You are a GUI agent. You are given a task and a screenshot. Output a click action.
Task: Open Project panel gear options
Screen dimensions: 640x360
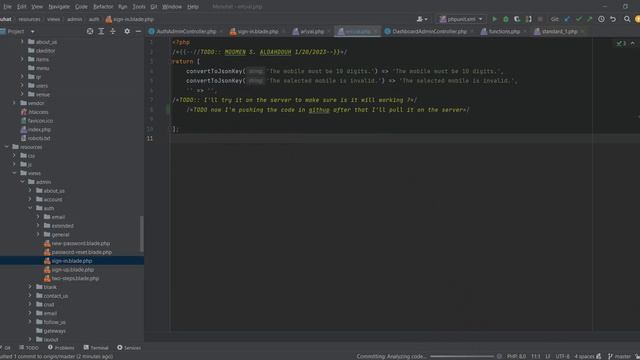pos(127,31)
